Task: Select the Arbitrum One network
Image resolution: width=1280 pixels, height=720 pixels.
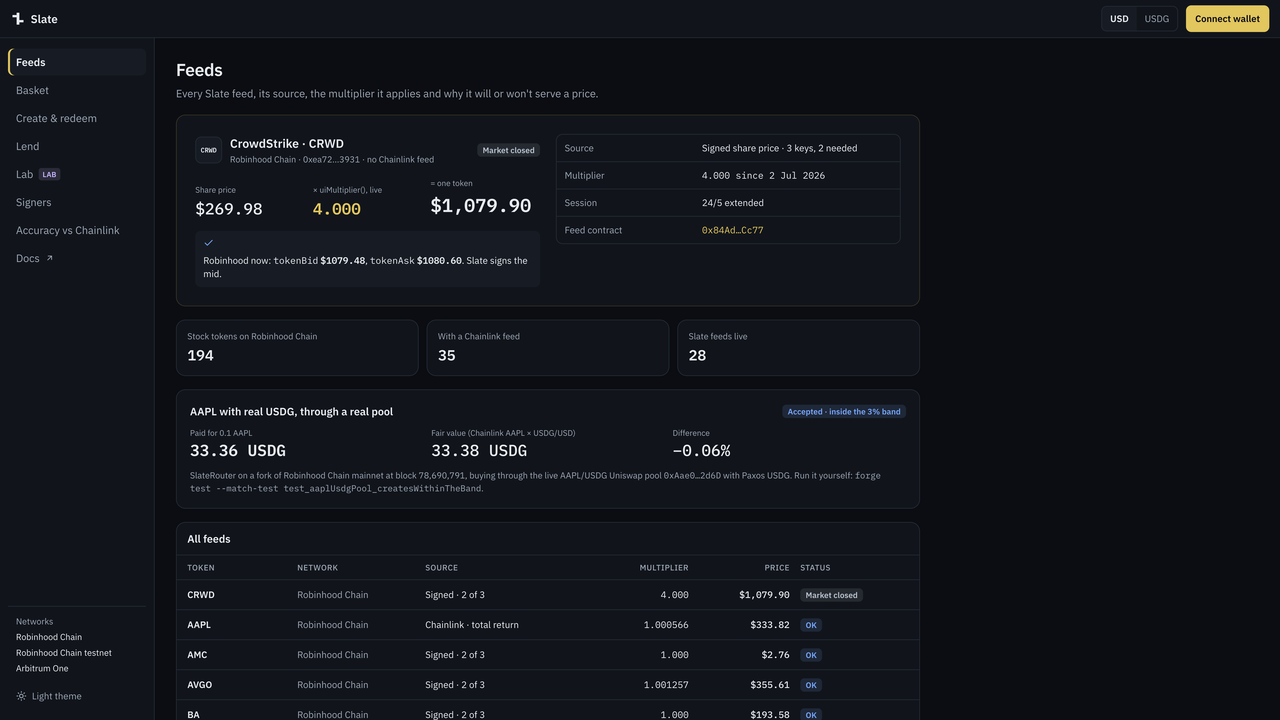Action: [x=42, y=669]
